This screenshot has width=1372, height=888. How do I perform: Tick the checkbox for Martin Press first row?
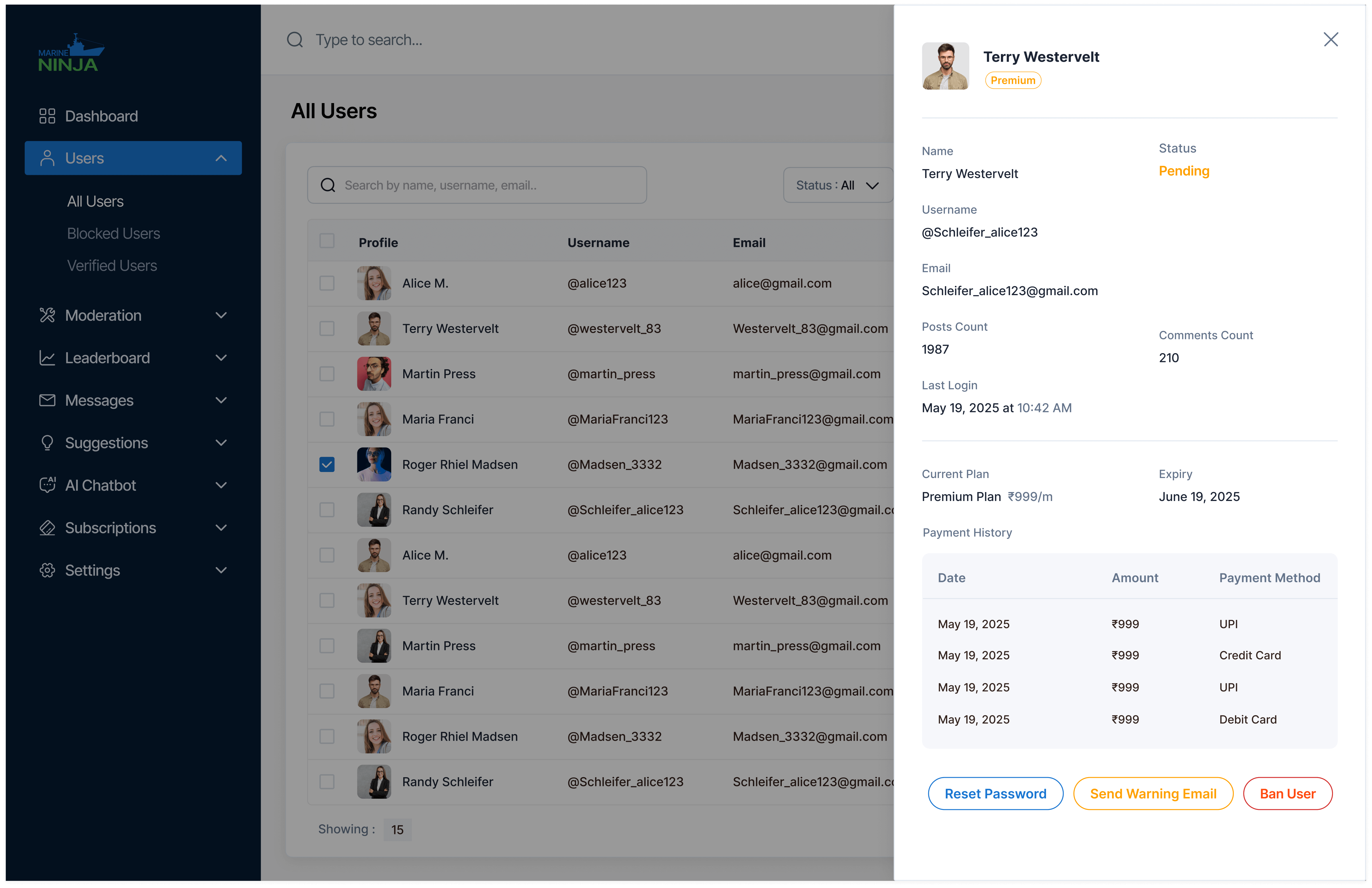click(x=327, y=374)
